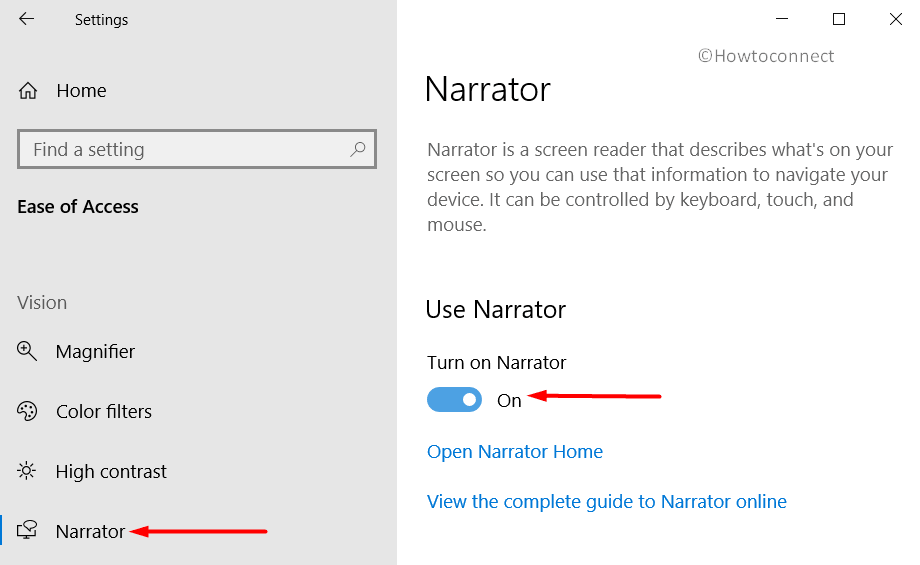Open Narrator Home link
Image resolution: width=920 pixels, height=565 pixels.
pyautogui.click(x=515, y=451)
